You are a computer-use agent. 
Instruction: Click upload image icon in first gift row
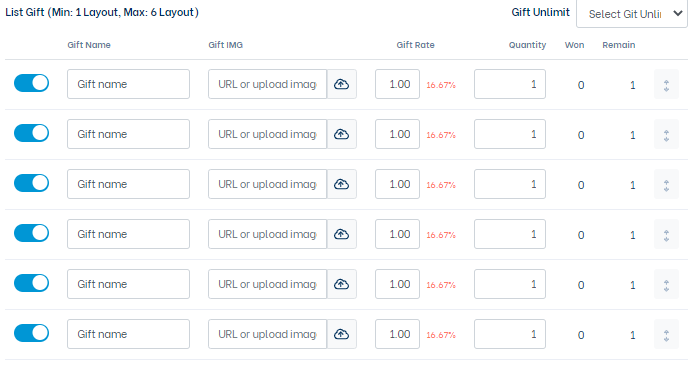(341, 84)
